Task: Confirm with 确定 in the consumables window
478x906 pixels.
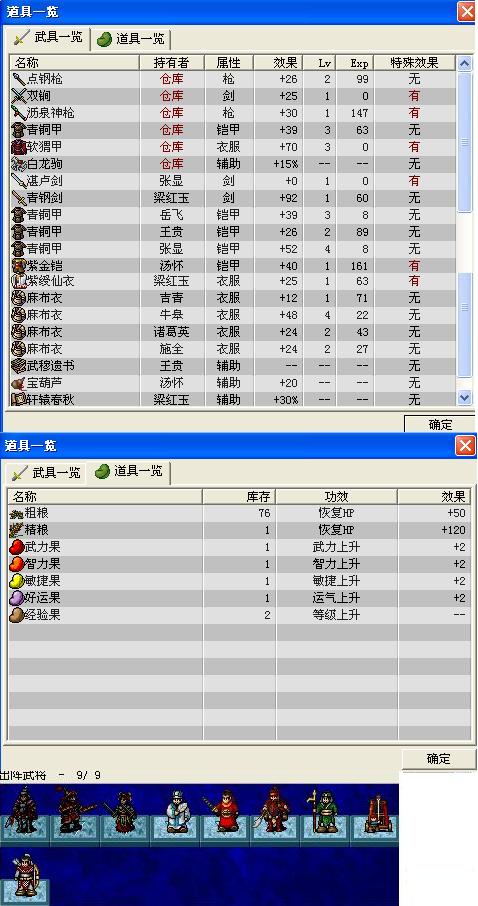Action: tap(438, 759)
